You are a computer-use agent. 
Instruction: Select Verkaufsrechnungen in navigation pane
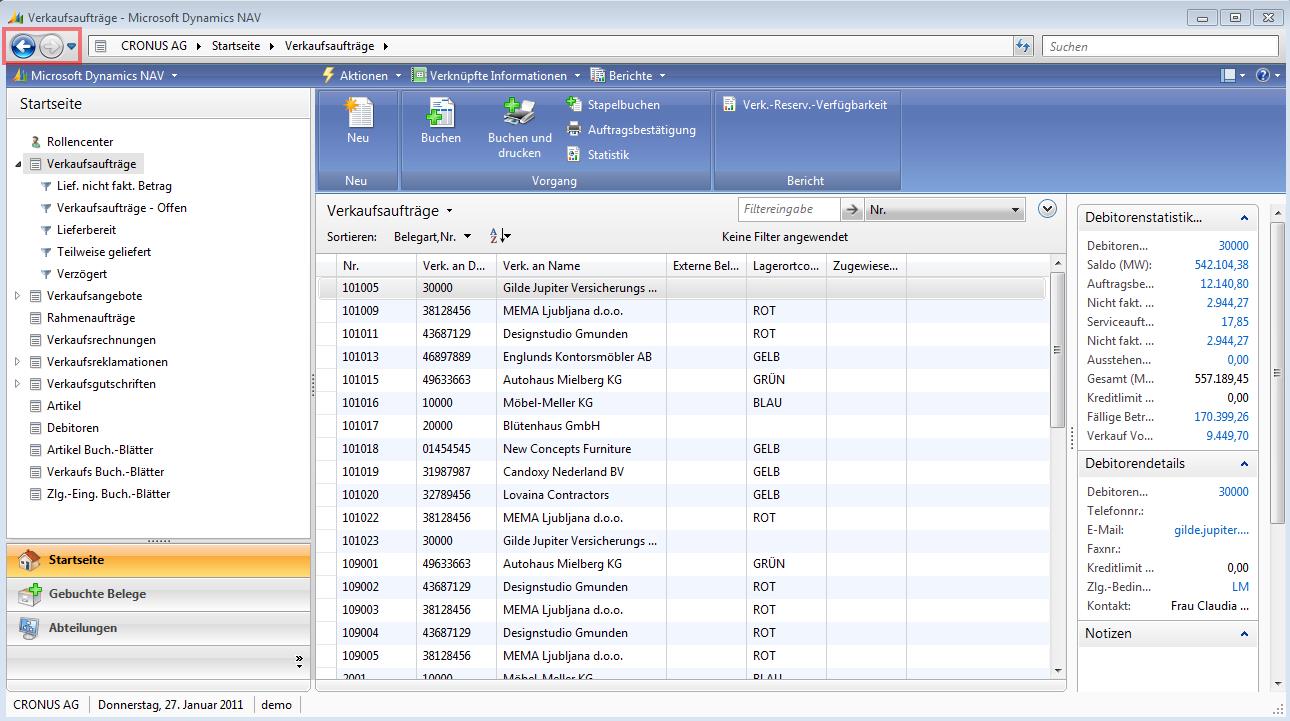tap(101, 340)
